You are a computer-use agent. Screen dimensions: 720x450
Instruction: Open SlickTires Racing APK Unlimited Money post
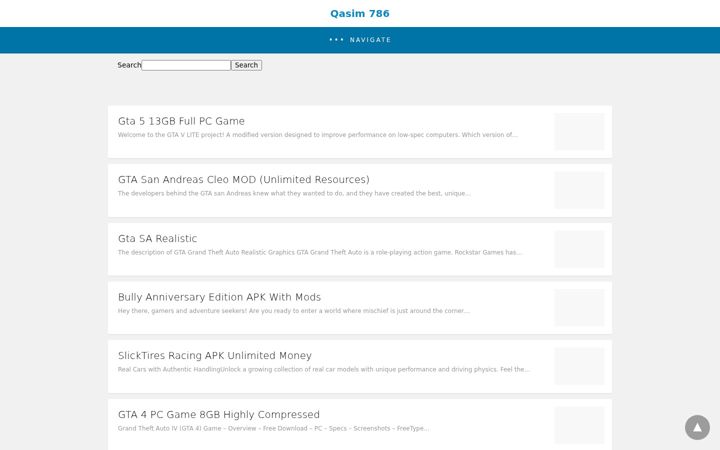[x=215, y=355]
